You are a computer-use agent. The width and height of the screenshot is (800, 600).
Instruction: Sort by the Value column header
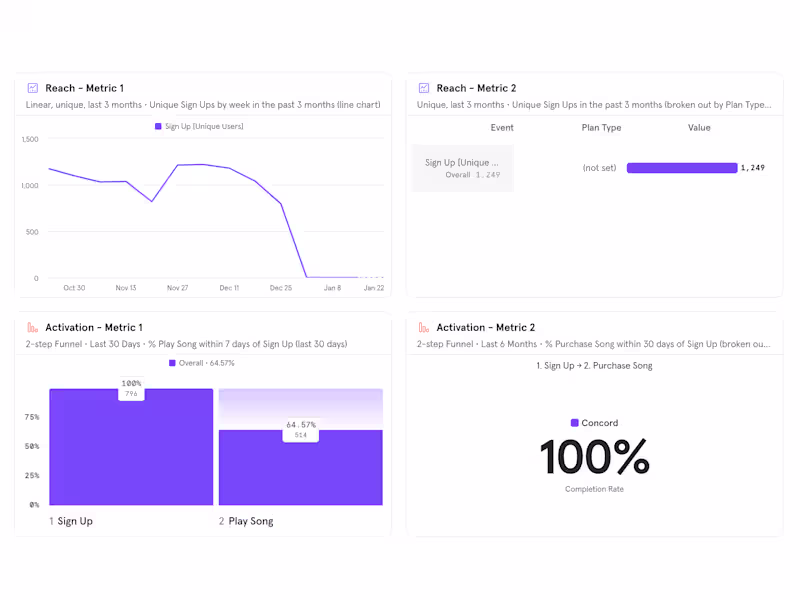point(699,128)
